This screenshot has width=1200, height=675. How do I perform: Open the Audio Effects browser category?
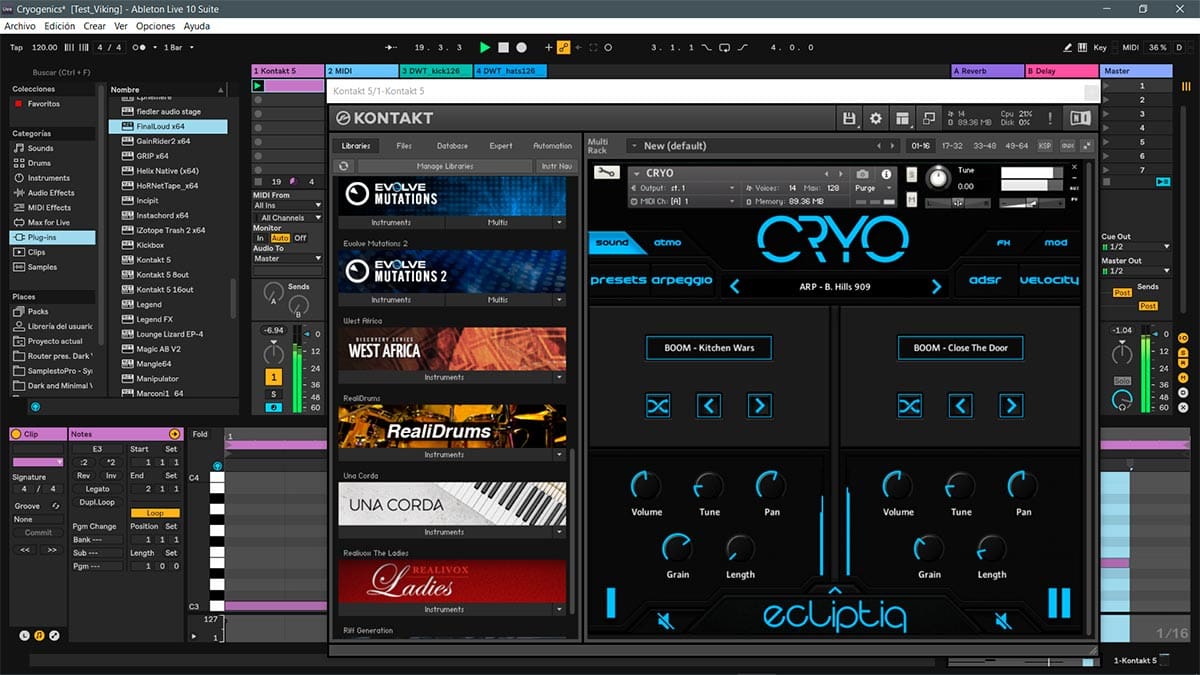tap(52, 193)
